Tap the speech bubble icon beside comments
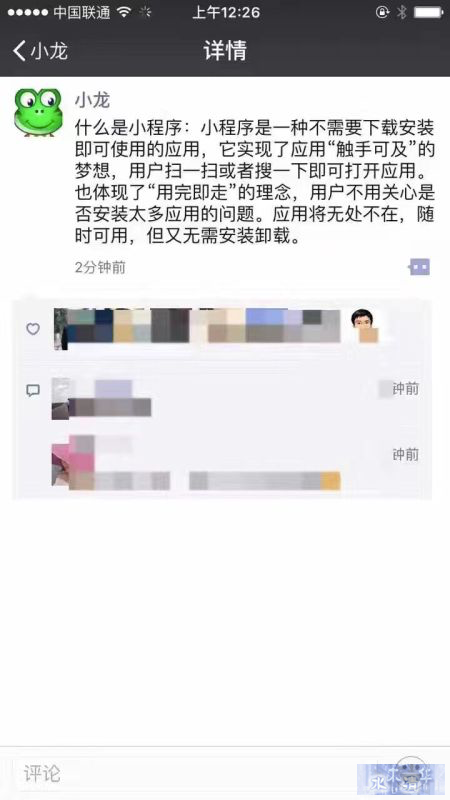This screenshot has width=450, height=800. pyautogui.click(x=33, y=391)
